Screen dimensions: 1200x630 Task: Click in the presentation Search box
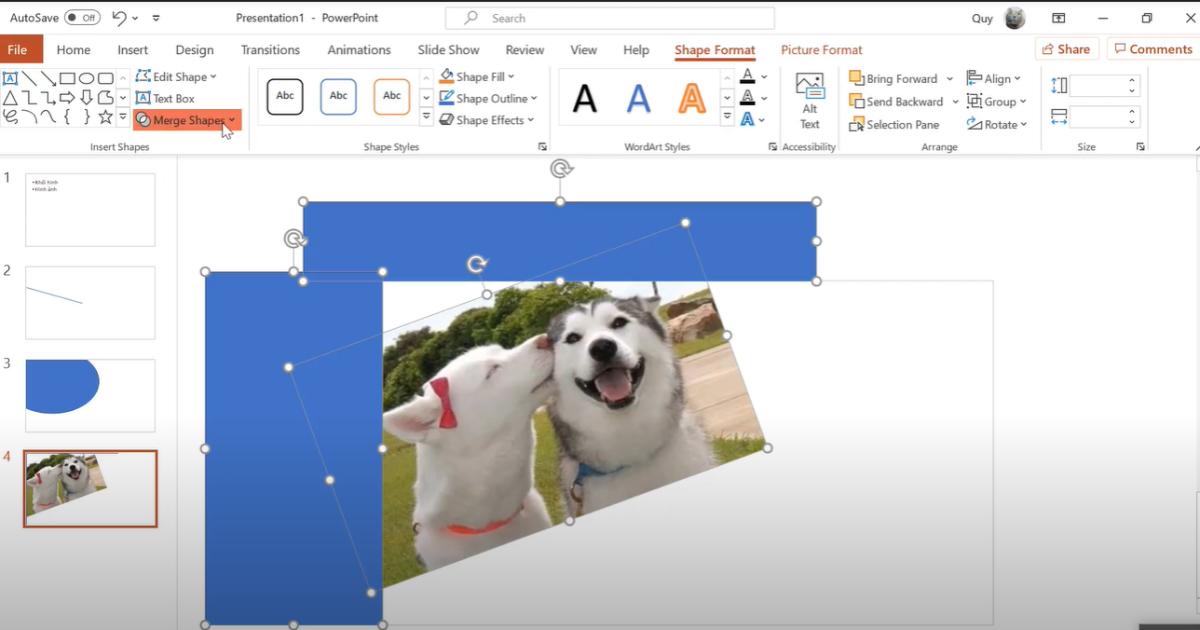(x=610, y=18)
